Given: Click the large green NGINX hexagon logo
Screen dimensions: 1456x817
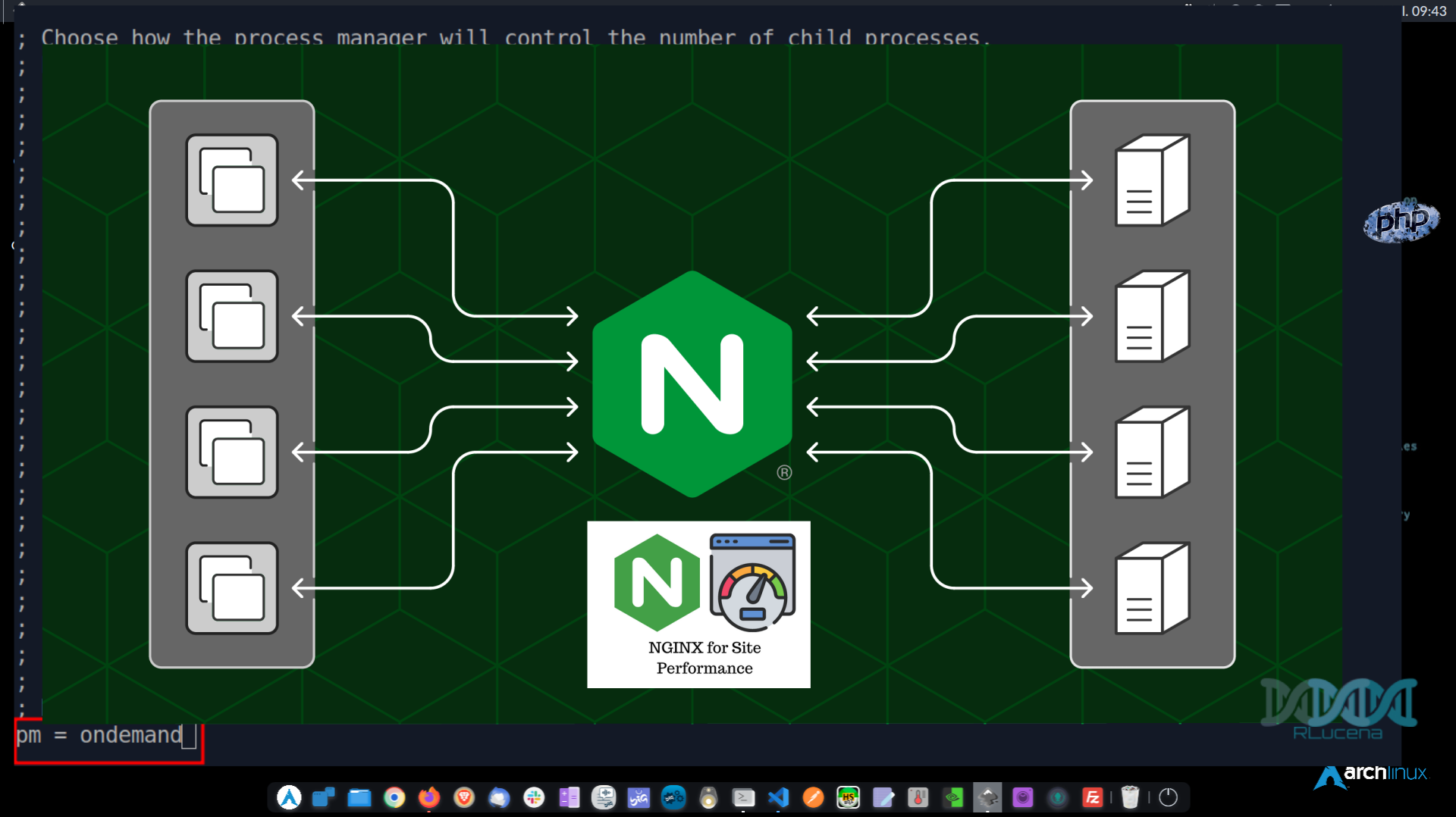Looking at the screenshot, I should 692,384.
